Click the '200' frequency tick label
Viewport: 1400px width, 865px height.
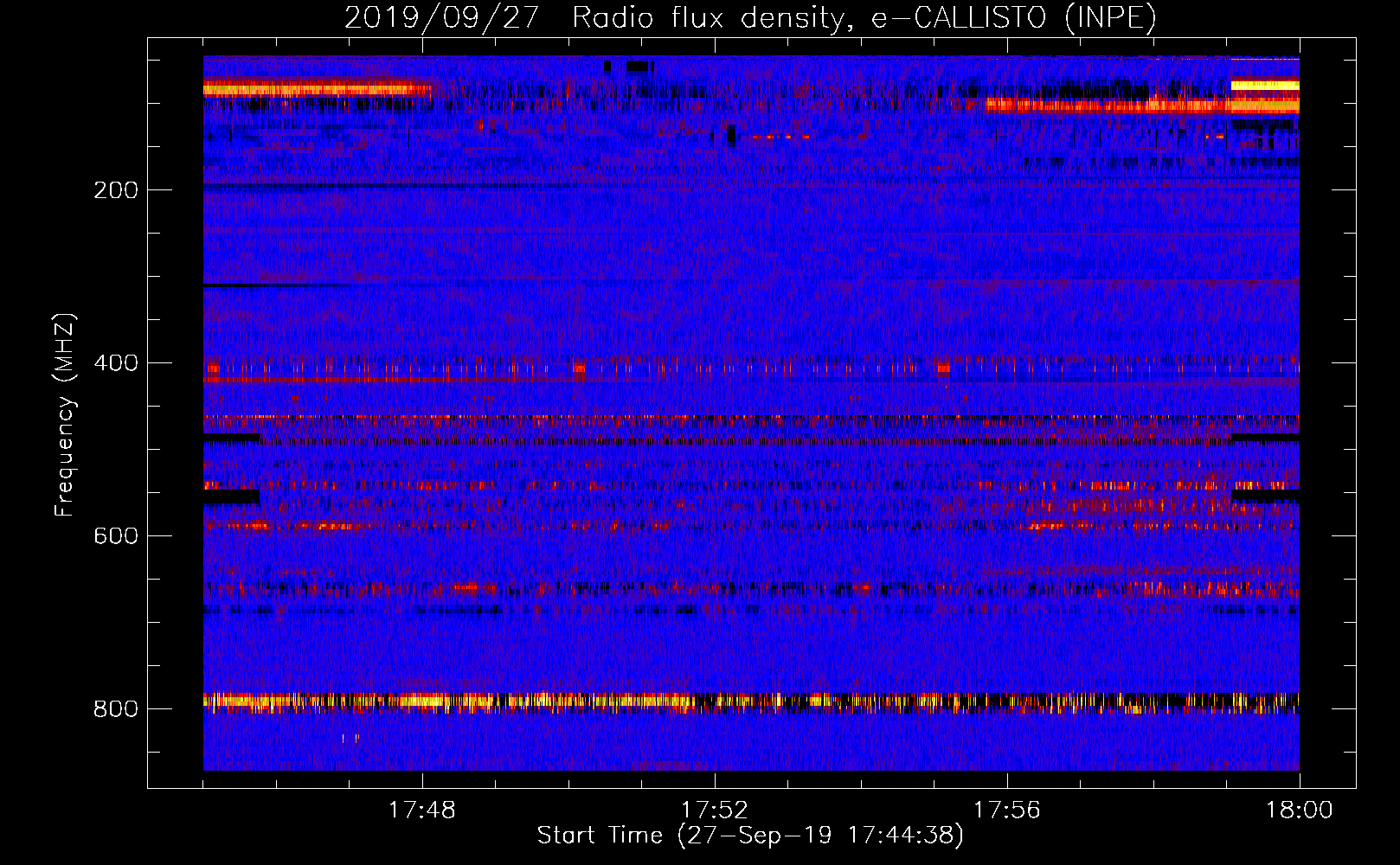(116, 190)
